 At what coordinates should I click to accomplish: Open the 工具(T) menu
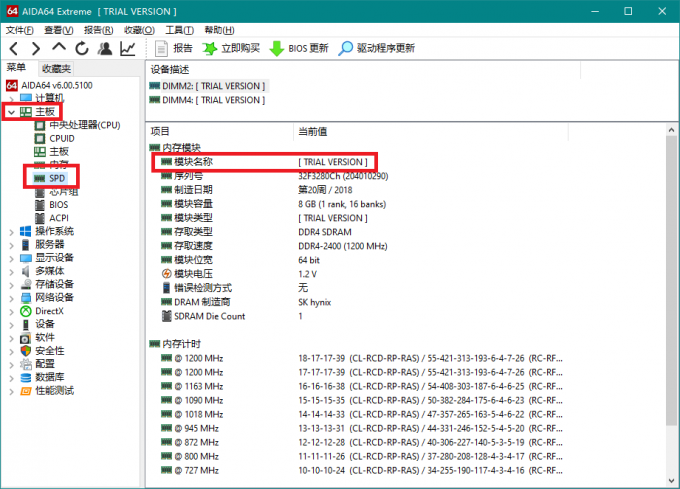pos(180,30)
